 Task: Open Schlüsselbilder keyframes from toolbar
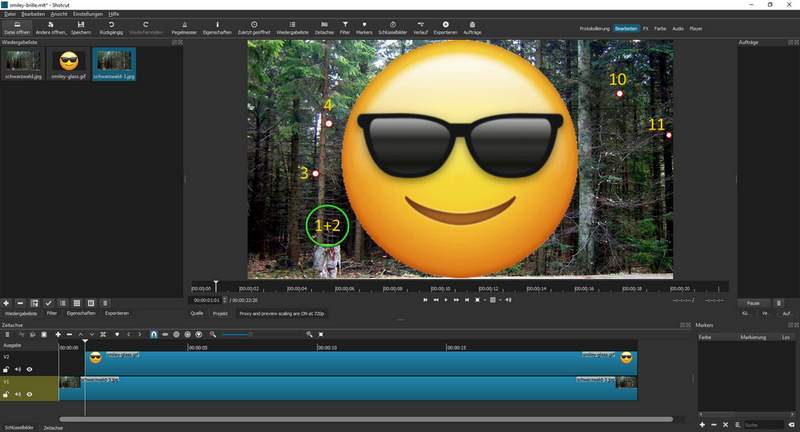click(x=392, y=26)
